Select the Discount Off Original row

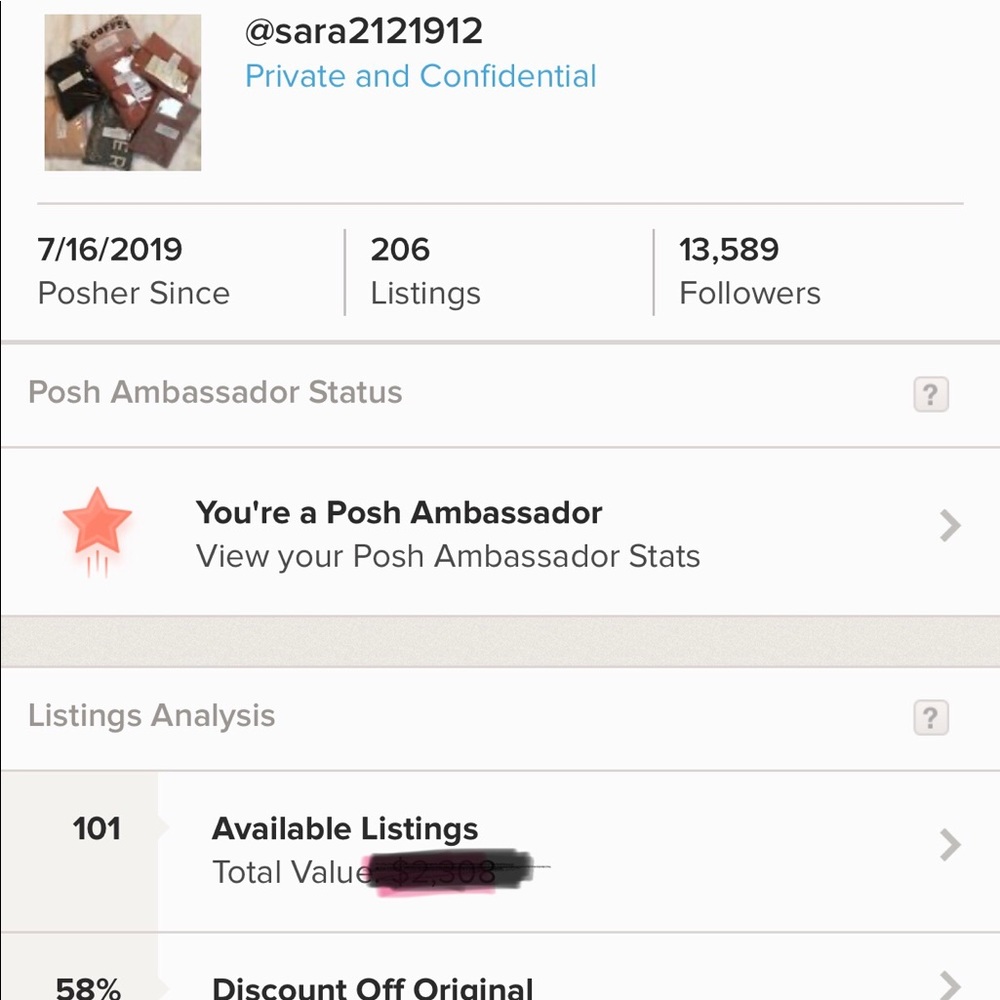[x=370, y=988]
